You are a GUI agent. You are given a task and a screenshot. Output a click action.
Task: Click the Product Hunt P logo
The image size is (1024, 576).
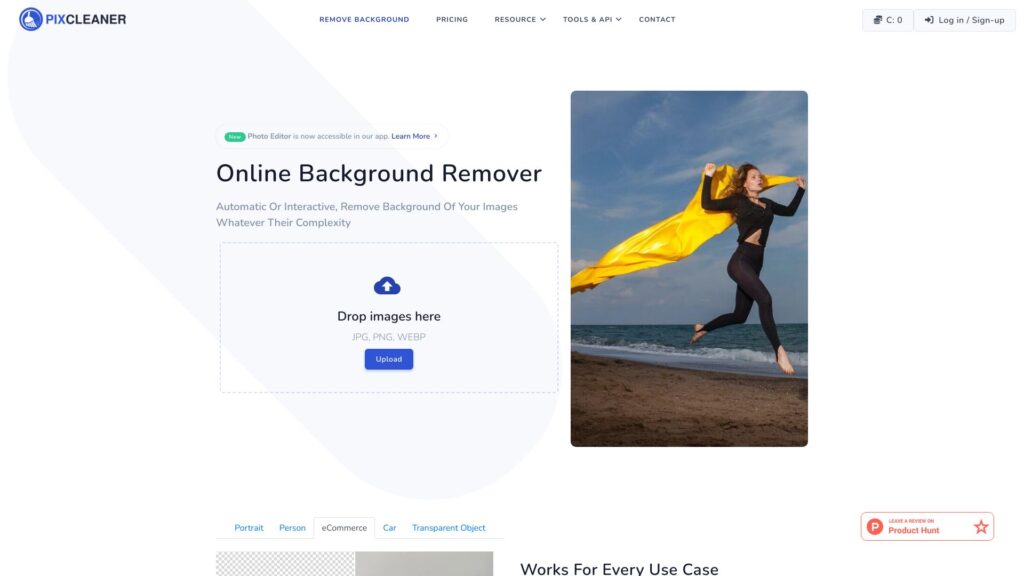875,526
